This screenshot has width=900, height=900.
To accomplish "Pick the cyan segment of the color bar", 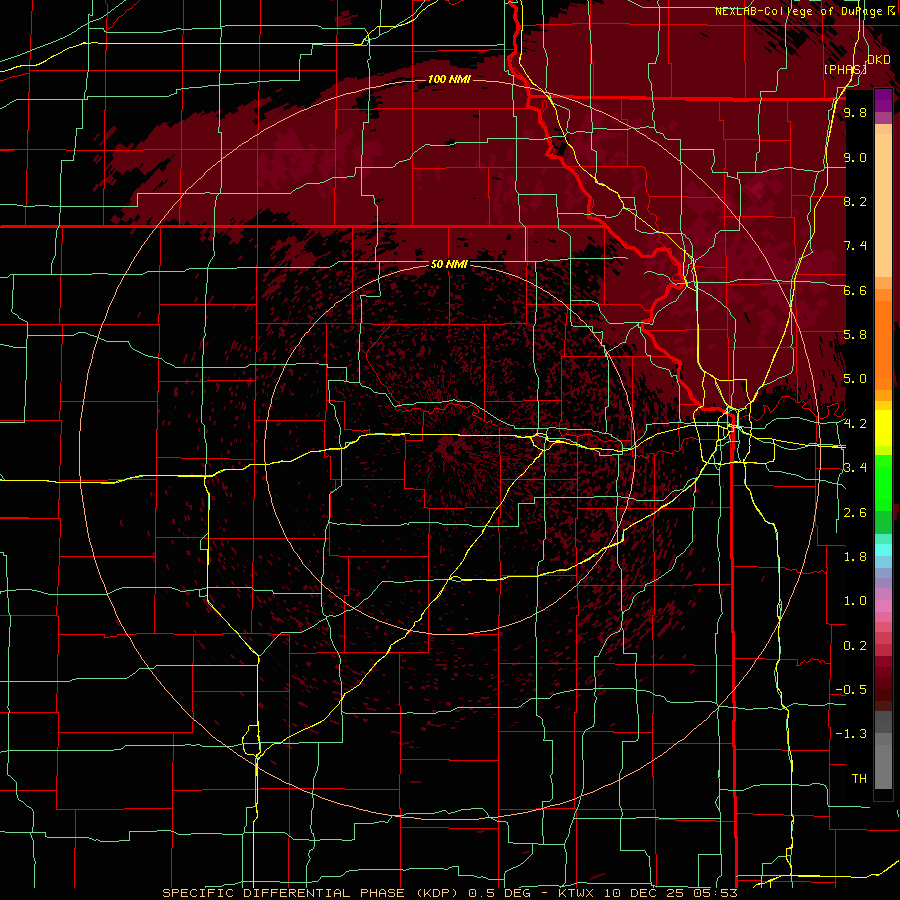I will pos(883,550).
